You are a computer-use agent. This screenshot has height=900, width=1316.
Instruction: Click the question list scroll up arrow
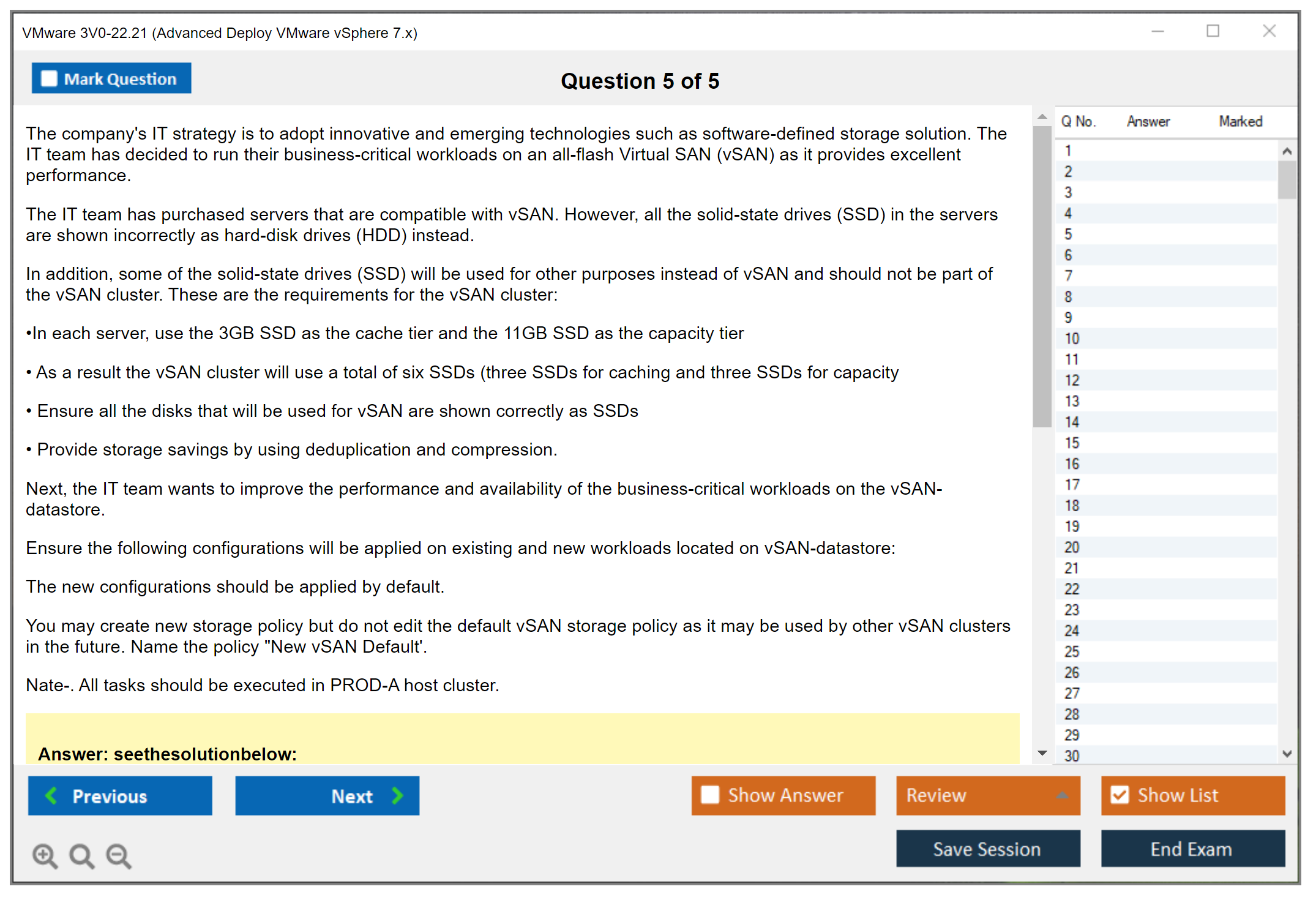point(1287,151)
